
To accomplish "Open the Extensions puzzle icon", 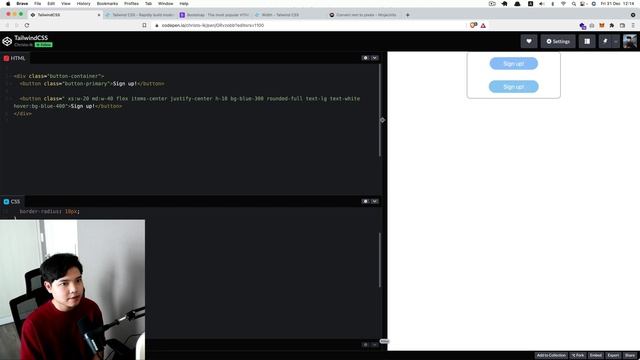I will 611,25.
